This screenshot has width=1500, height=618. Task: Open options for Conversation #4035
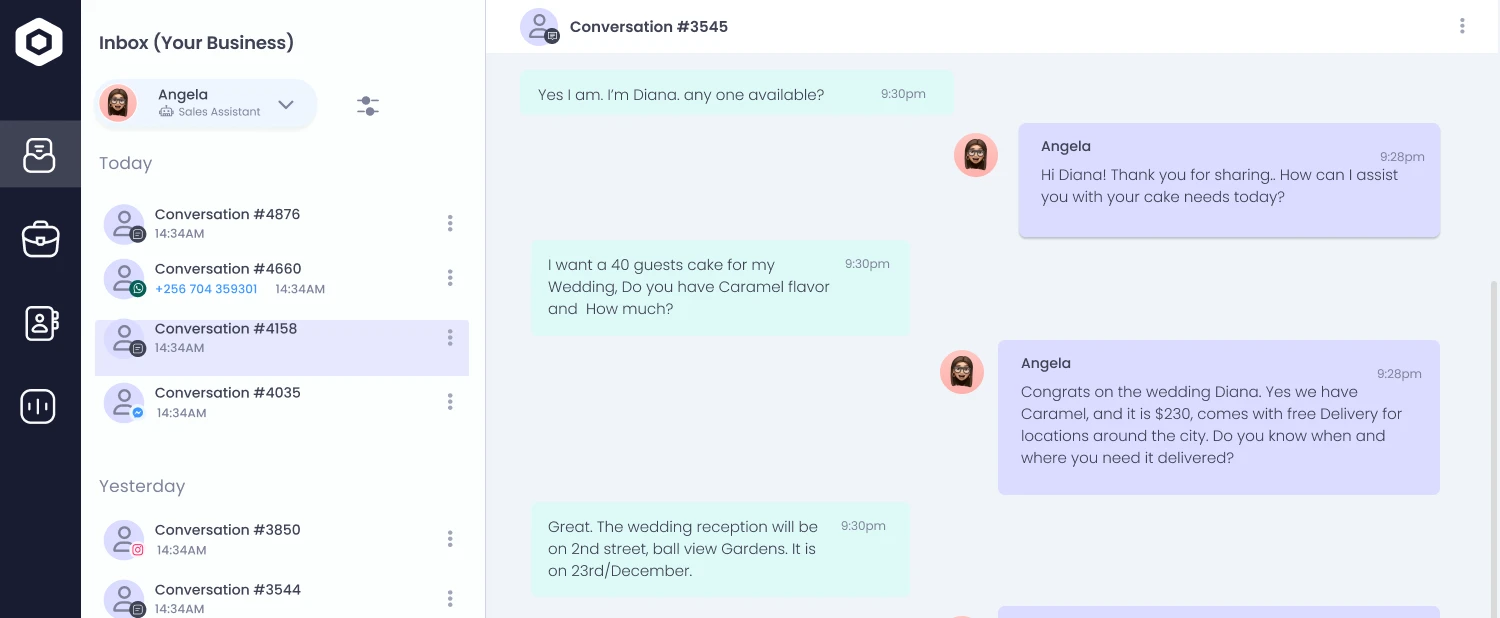coord(450,402)
